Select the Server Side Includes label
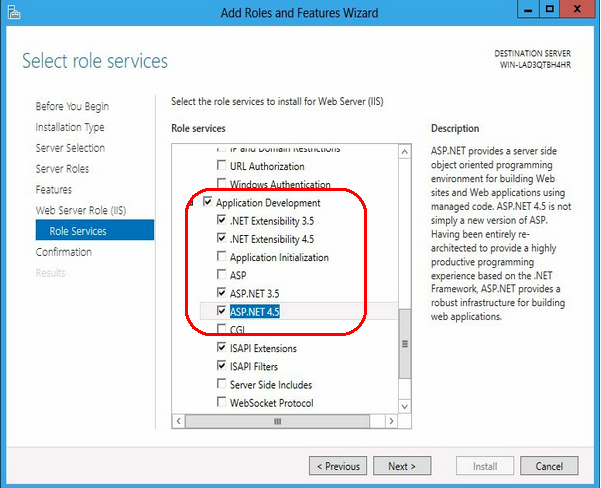The width and height of the screenshot is (601, 488). point(271,385)
